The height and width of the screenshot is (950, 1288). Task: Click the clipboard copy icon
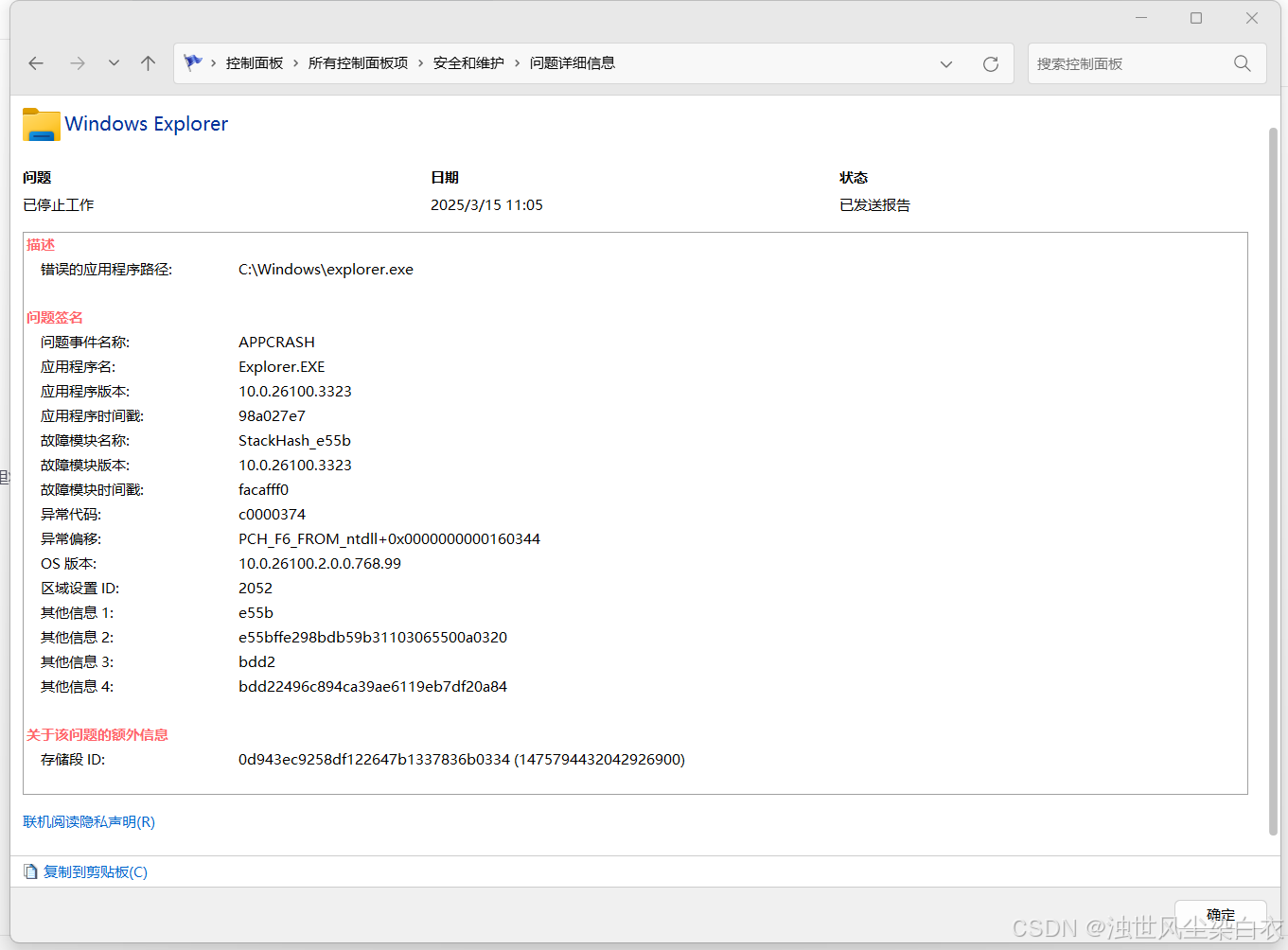(31, 872)
